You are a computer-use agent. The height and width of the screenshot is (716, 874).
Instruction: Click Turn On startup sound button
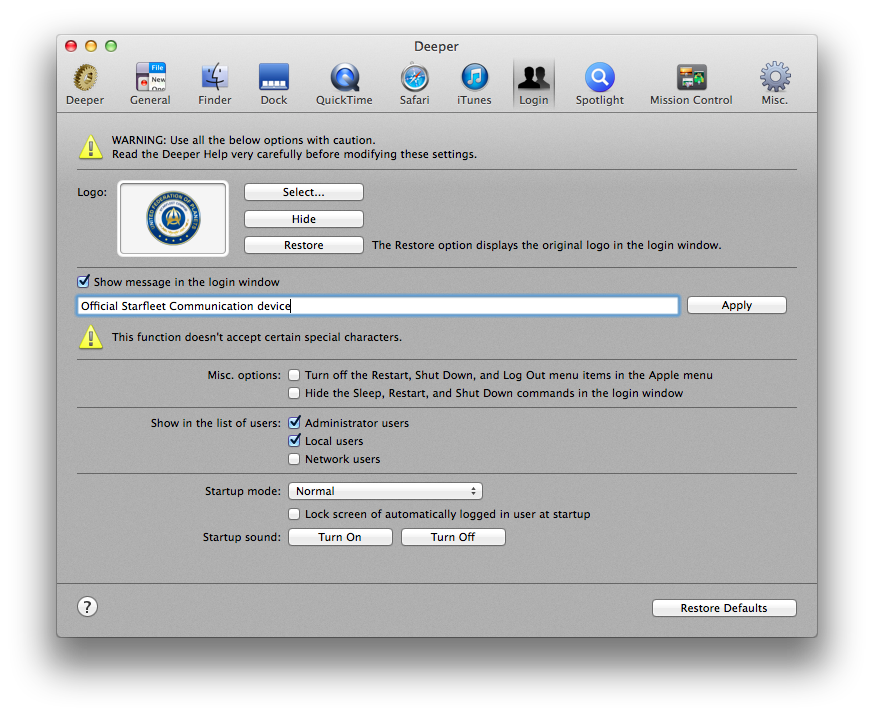[340, 537]
